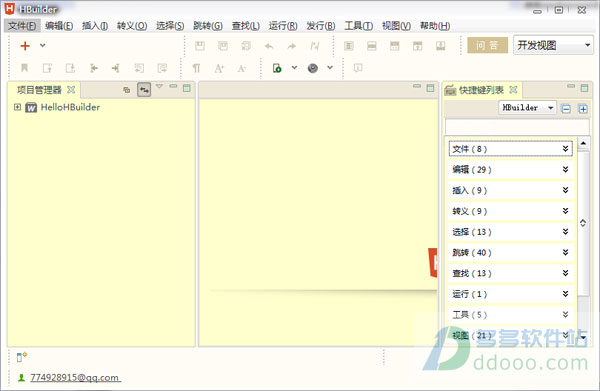Toggle the link with editor button

pos(144,90)
